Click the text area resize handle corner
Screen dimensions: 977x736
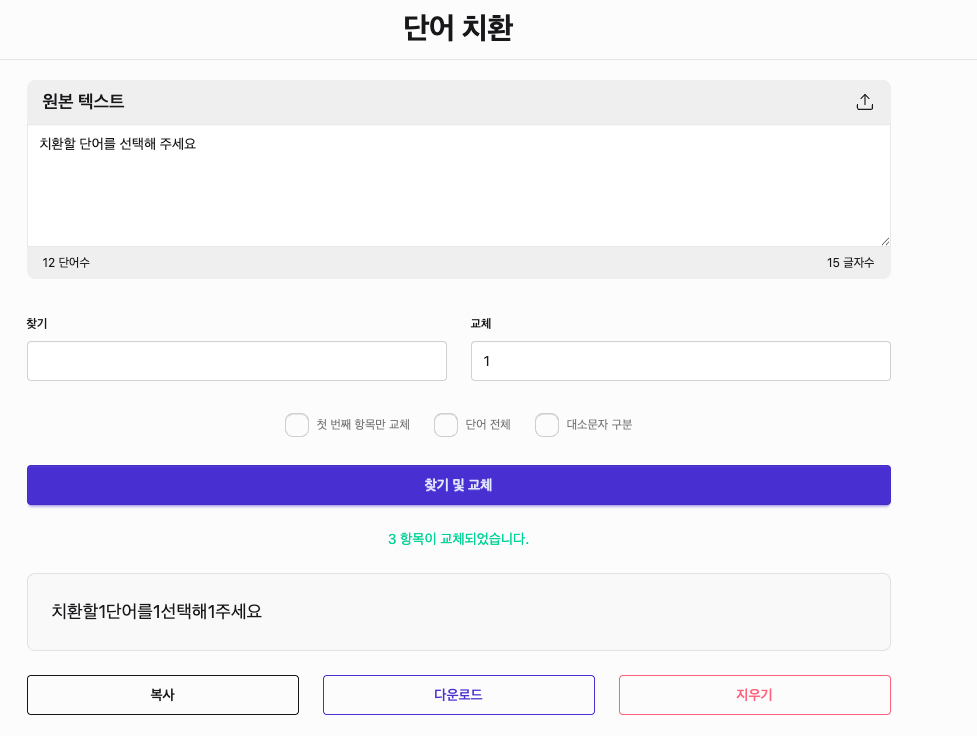(x=885, y=241)
